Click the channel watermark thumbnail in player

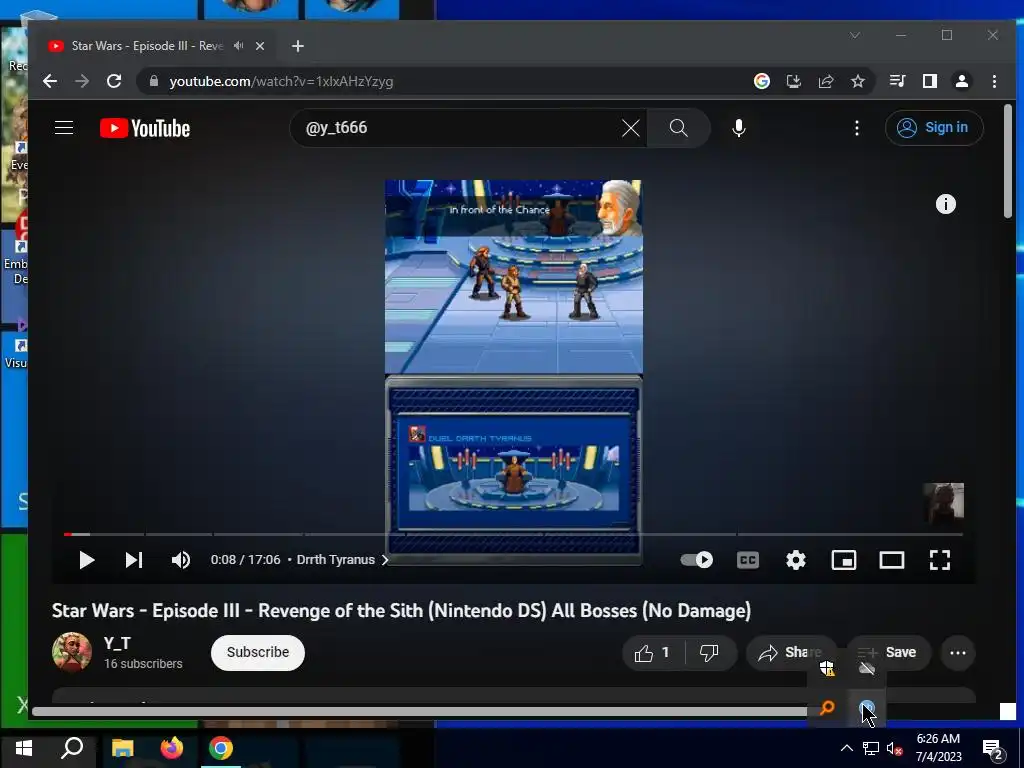click(943, 503)
